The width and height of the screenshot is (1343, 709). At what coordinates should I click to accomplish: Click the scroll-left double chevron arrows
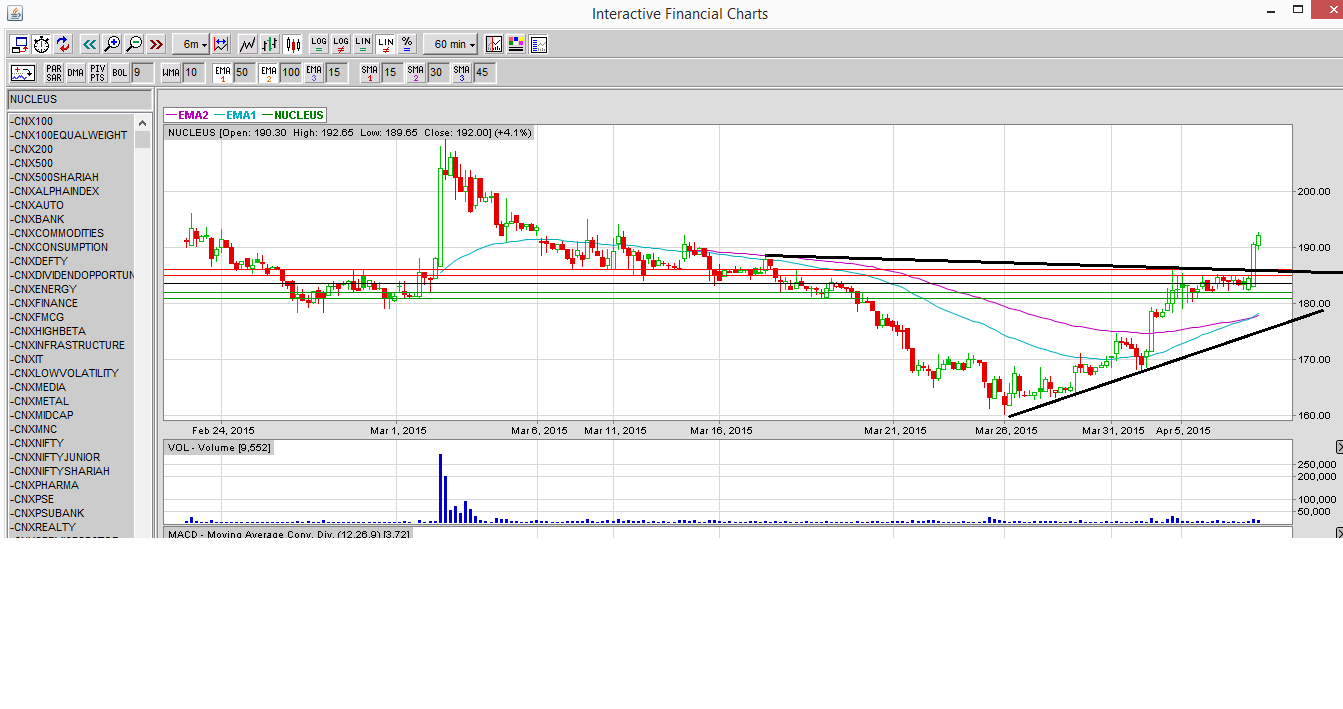(x=88, y=44)
